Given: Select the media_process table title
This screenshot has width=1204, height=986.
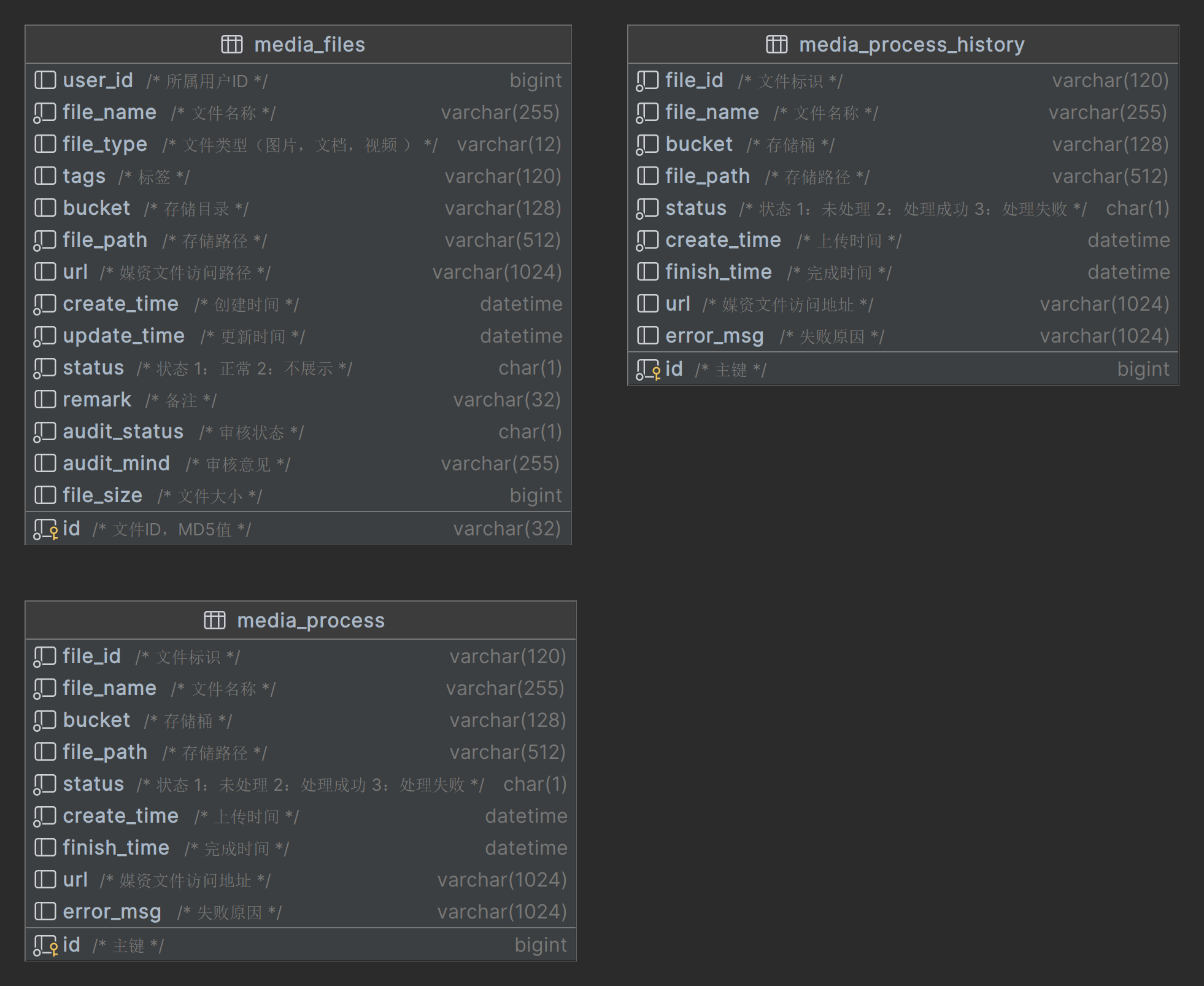Looking at the screenshot, I should tap(311, 620).
